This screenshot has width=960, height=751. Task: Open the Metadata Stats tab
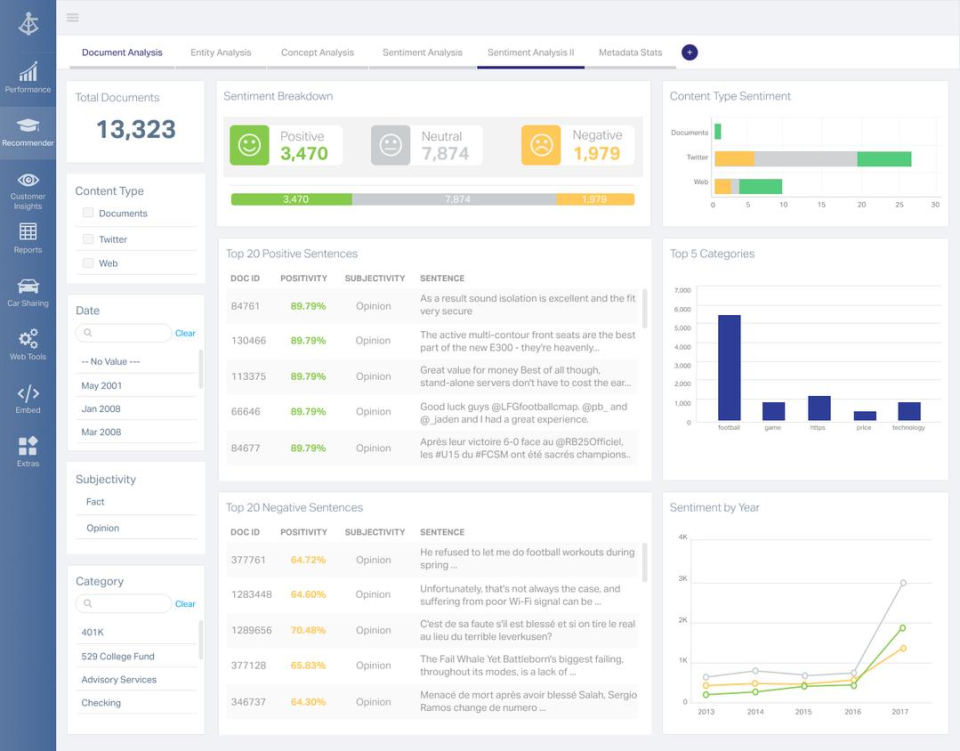coord(632,52)
